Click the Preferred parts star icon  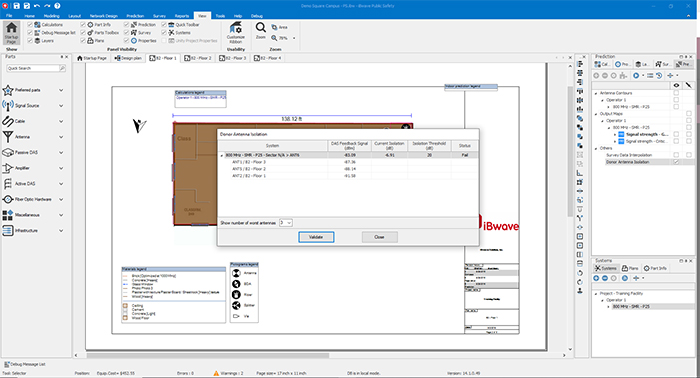(8, 90)
